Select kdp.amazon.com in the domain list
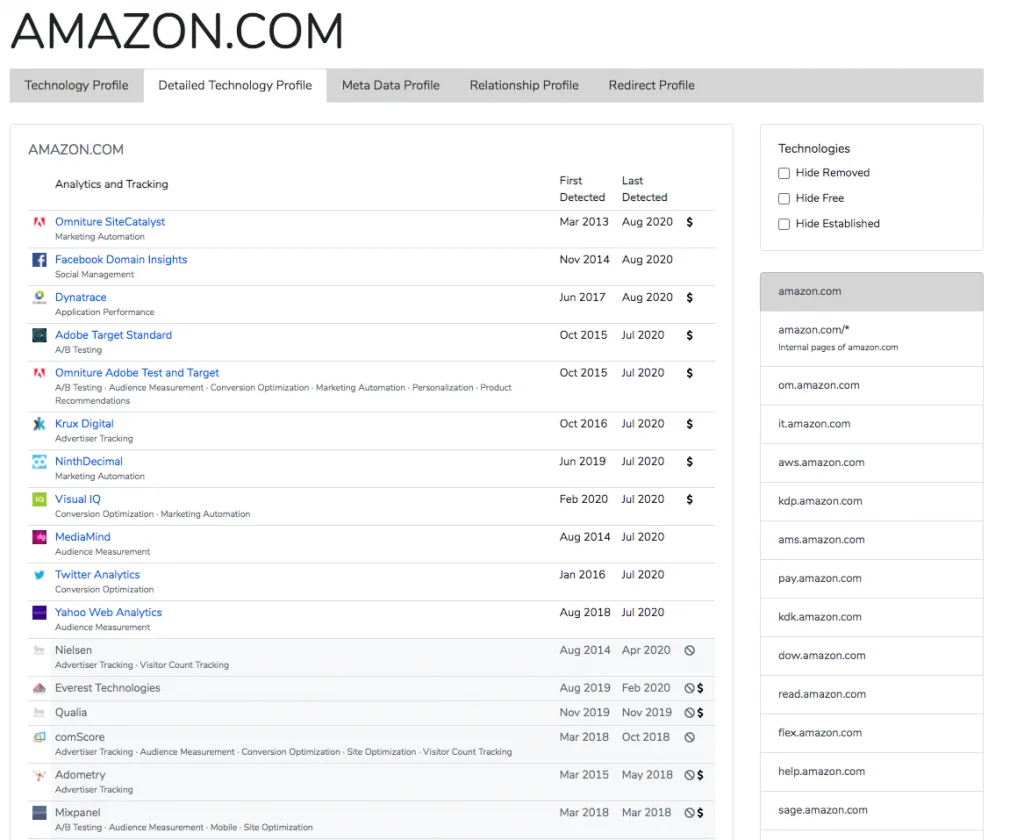Screen dimensions: 1024x840 click(x=871, y=501)
